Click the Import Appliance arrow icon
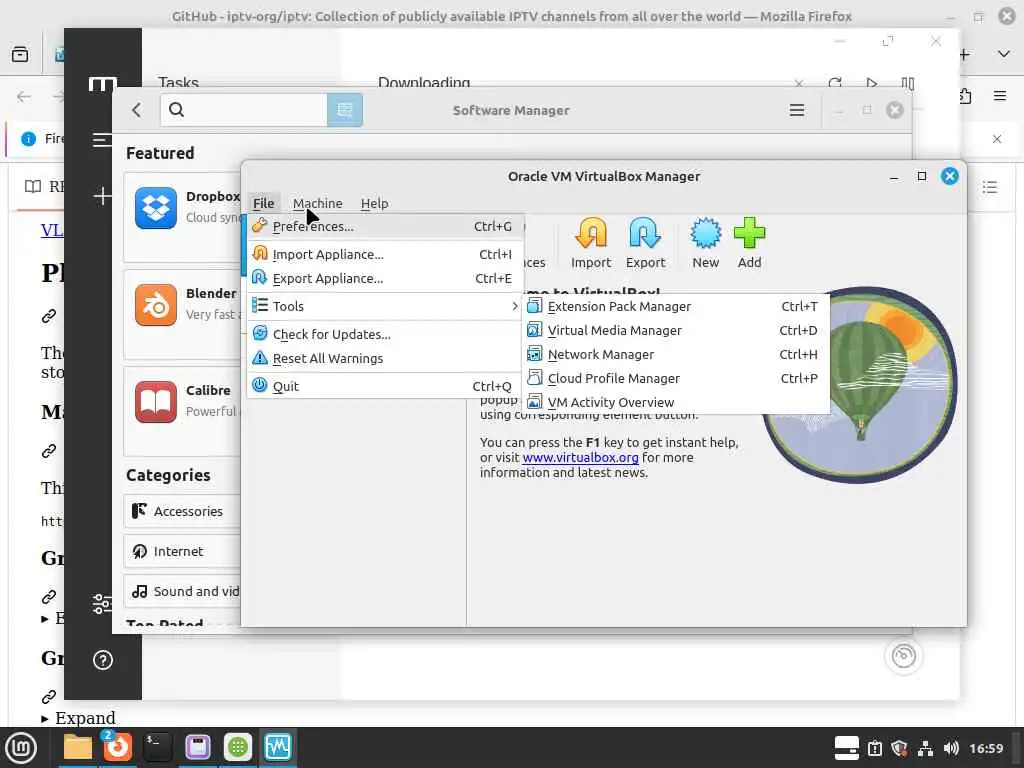 click(x=259, y=253)
